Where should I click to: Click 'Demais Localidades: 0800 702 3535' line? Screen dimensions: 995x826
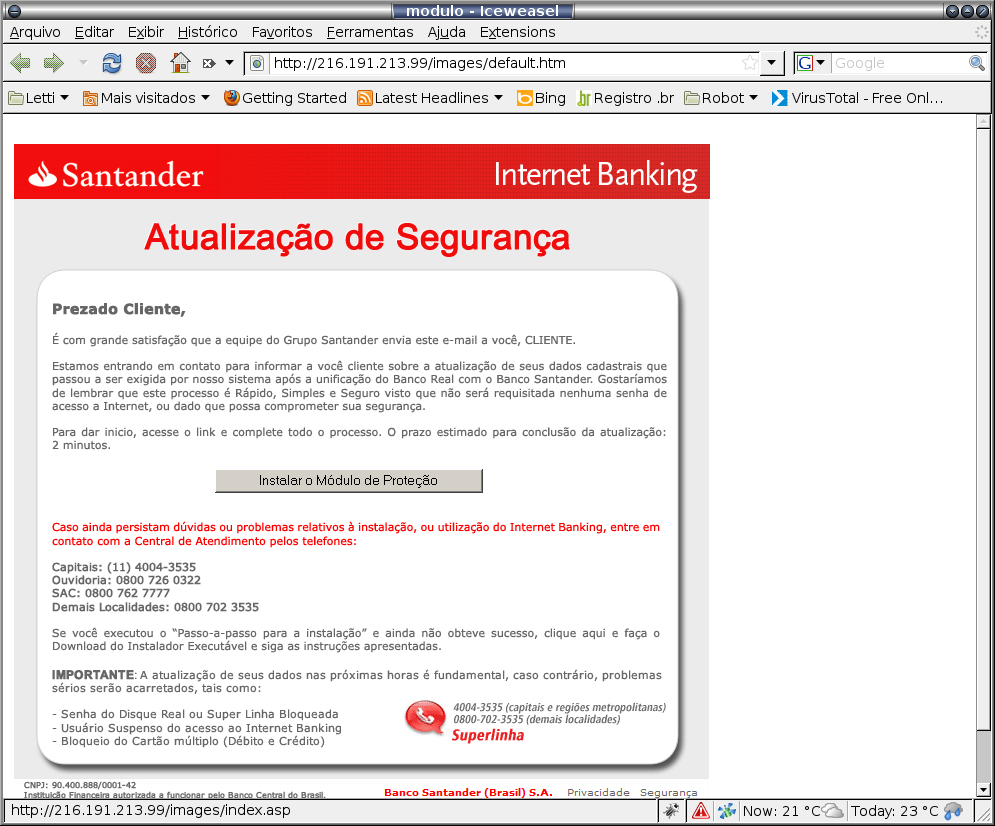coord(155,607)
